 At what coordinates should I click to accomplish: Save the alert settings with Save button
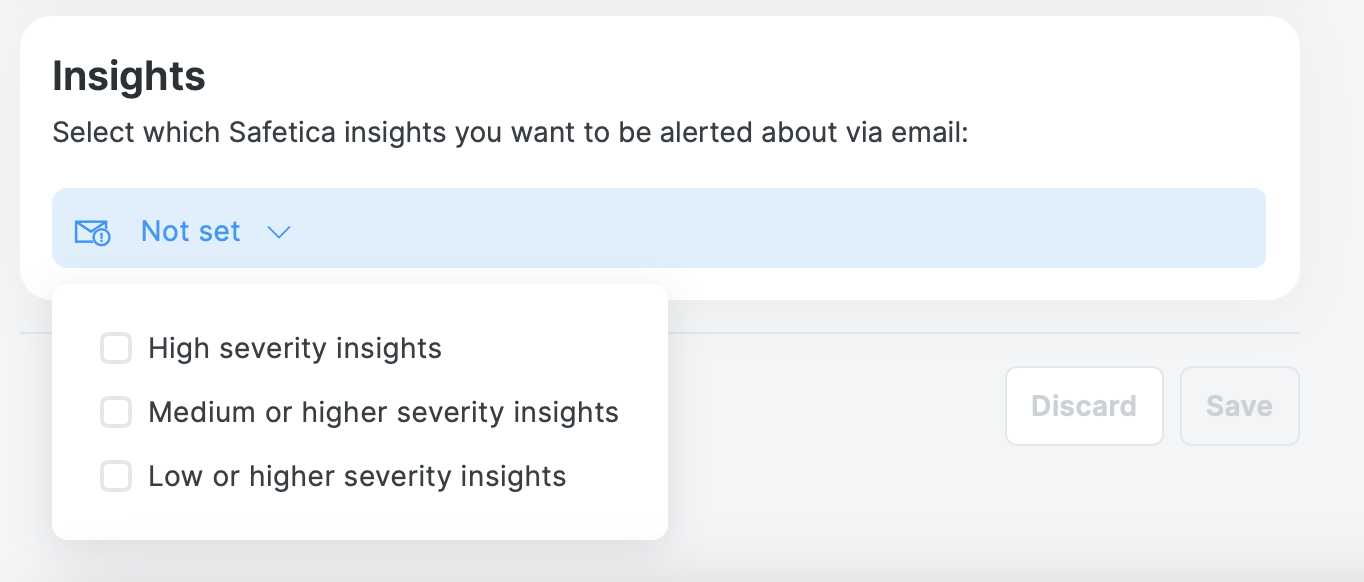tap(1240, 406)
